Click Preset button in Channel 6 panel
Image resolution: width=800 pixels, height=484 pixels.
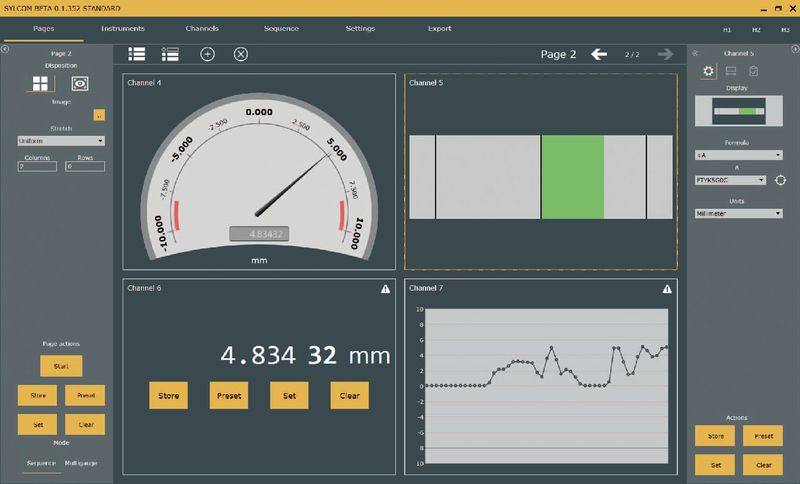click(x=228, y=396)
